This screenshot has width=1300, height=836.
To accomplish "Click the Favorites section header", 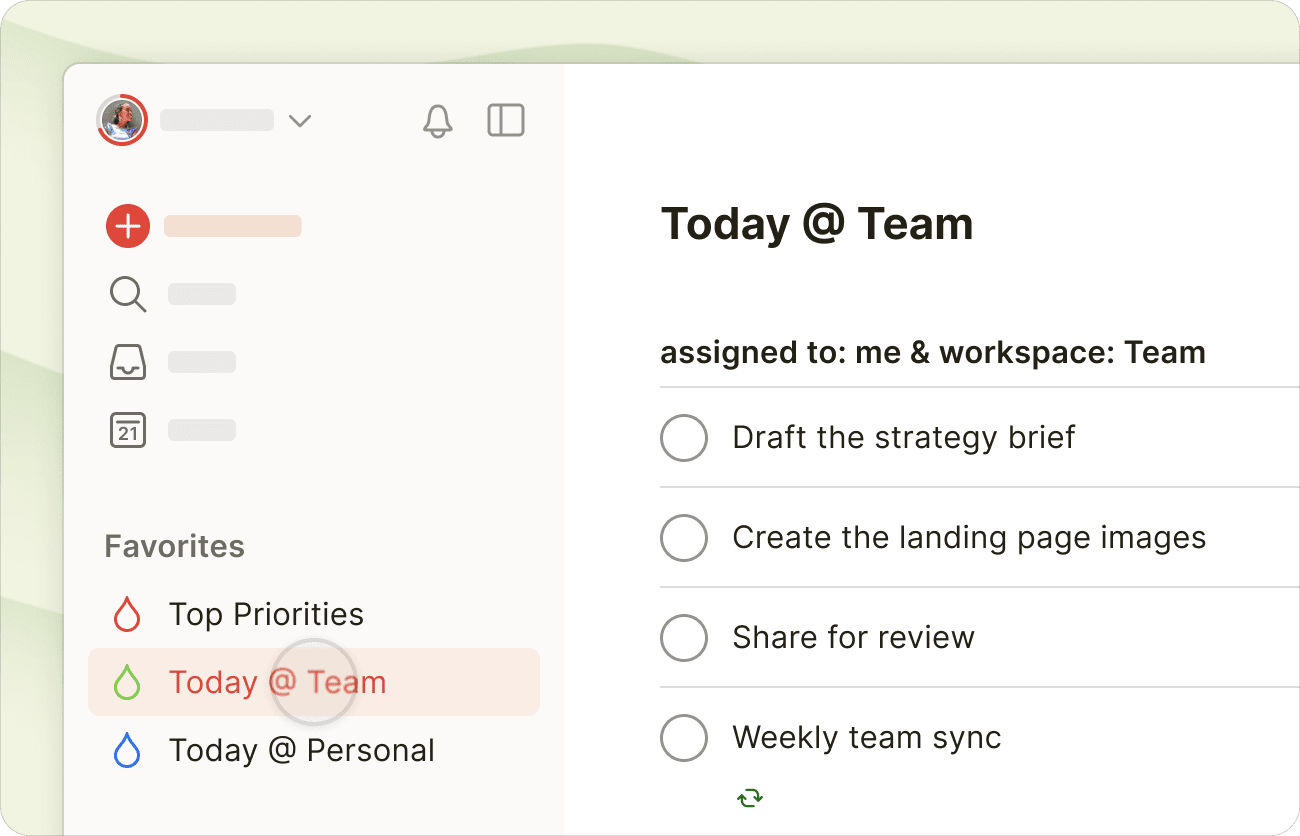I will [175, 546].
